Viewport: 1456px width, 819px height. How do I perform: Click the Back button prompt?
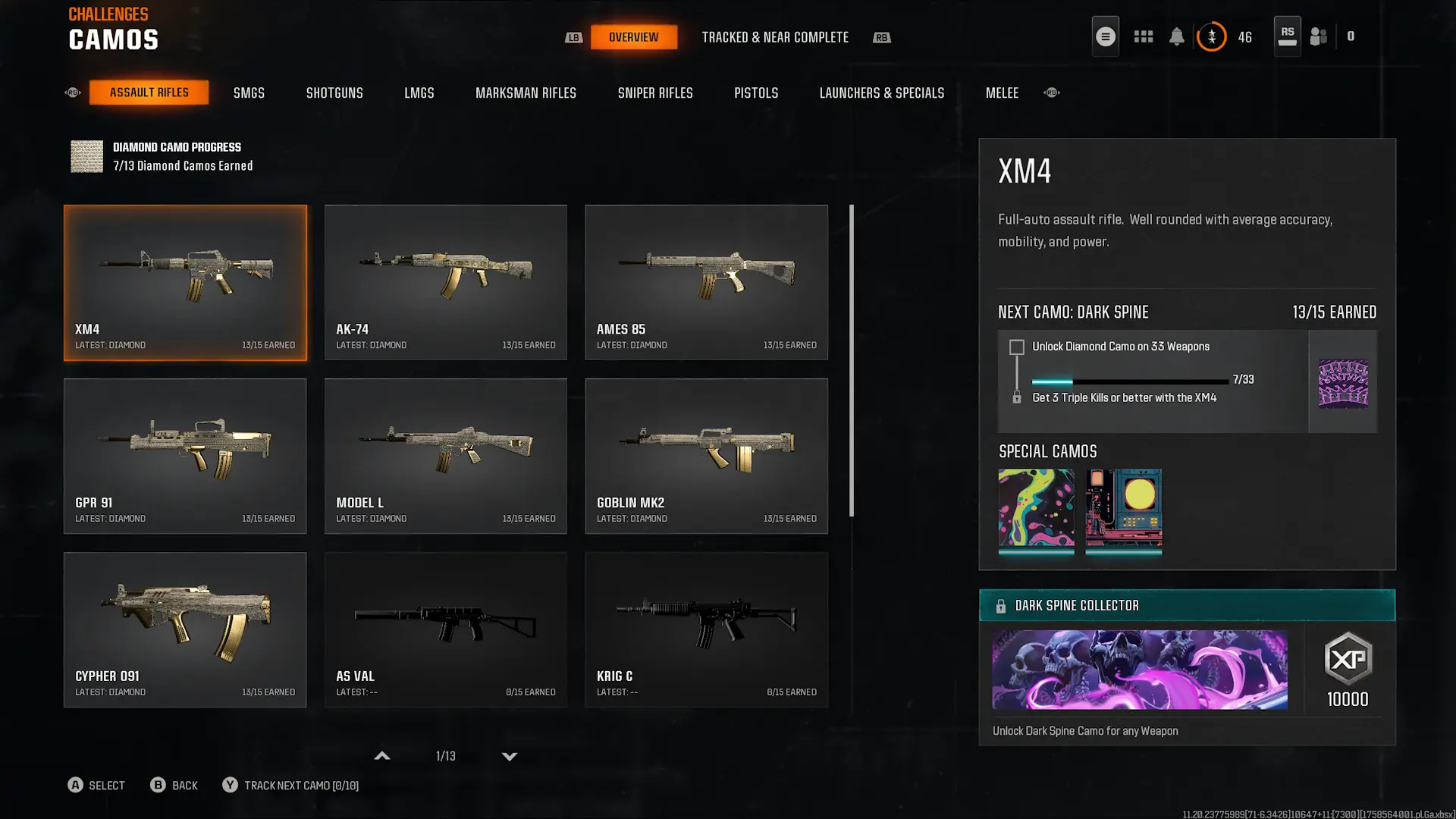point(174,786)
